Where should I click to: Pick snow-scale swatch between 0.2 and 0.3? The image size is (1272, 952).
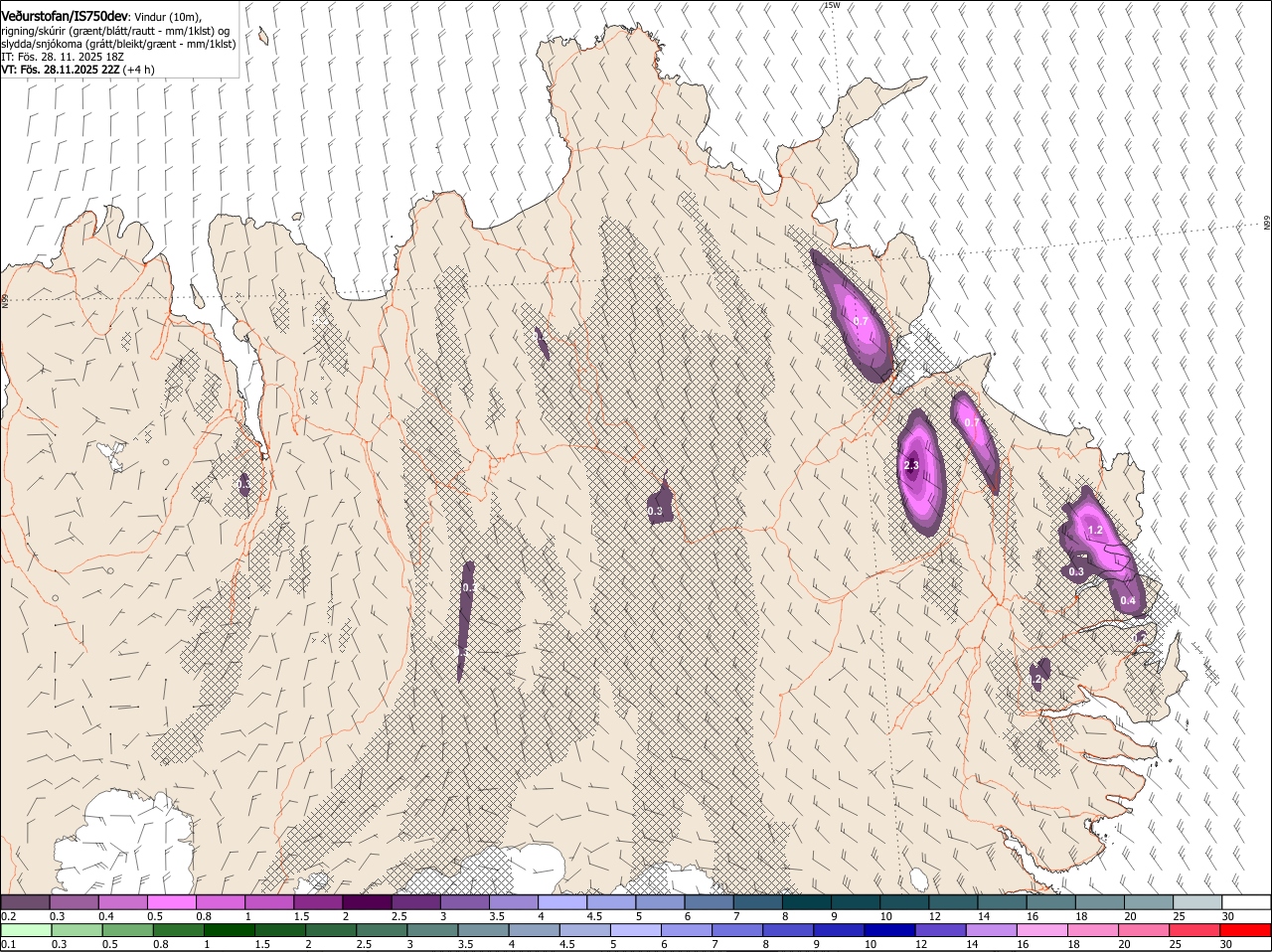tap(25, 901)
